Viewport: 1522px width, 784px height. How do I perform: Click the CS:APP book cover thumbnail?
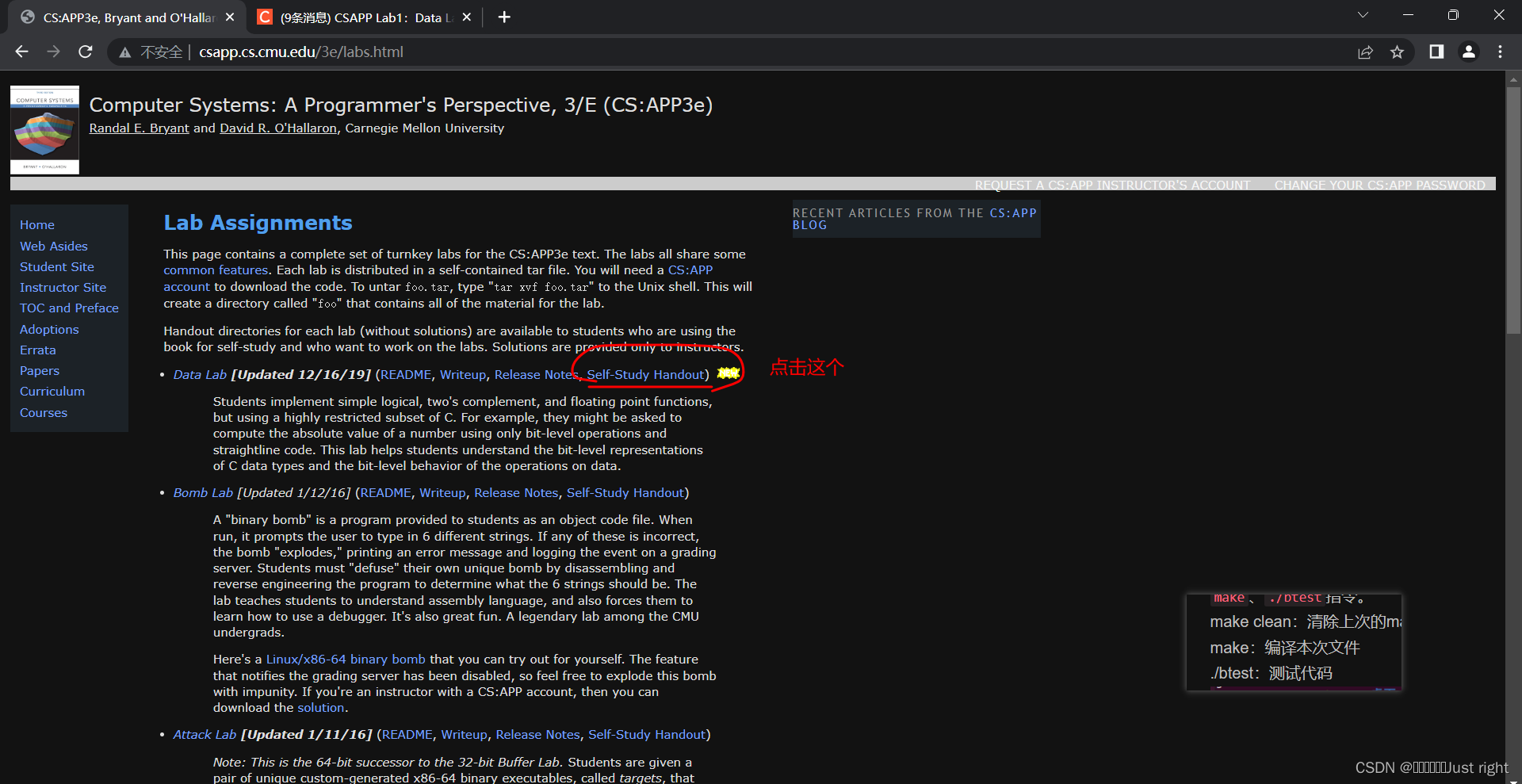[x=44, y=130]
